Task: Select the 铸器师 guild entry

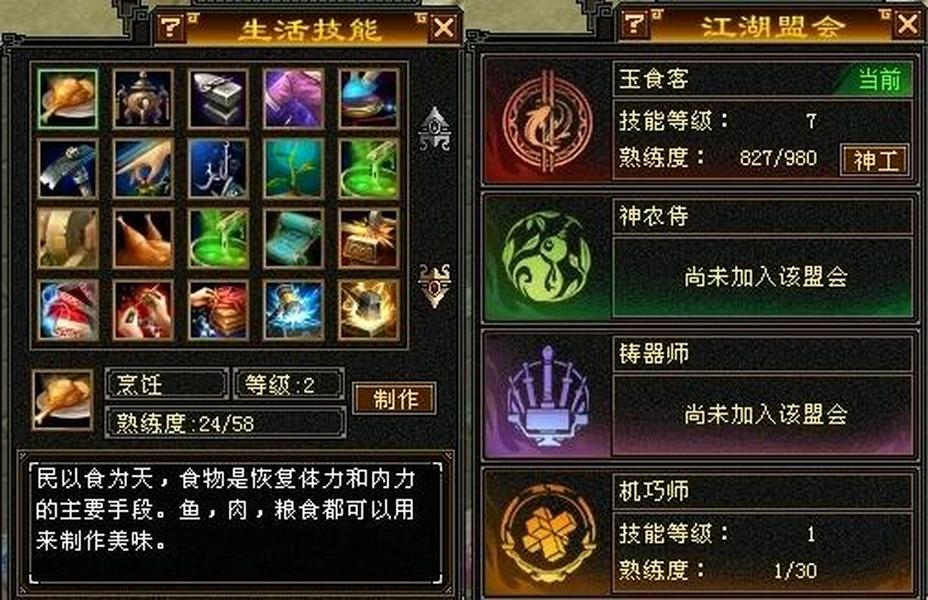Action: tap(699, 395)
